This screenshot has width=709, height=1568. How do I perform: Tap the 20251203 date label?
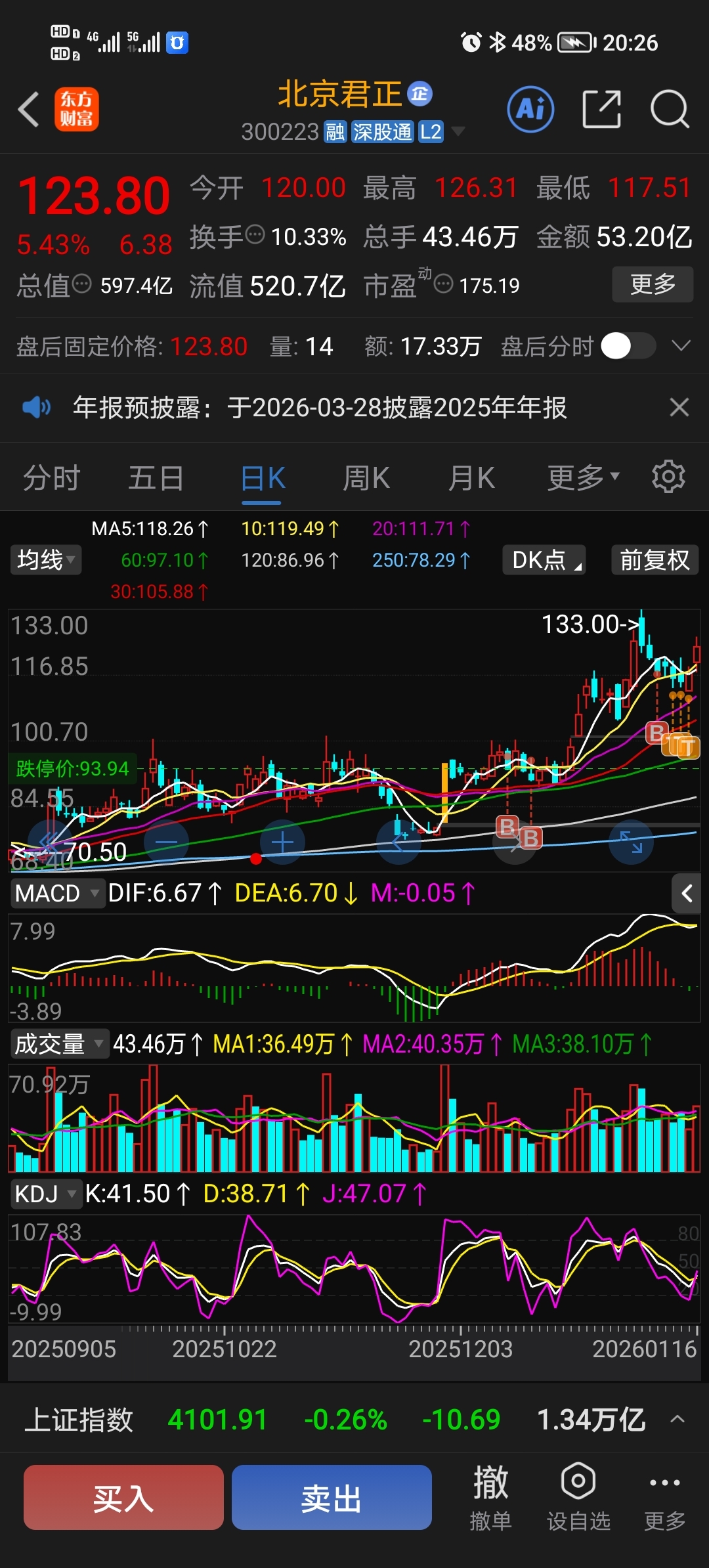click(x=460, y=1349)
